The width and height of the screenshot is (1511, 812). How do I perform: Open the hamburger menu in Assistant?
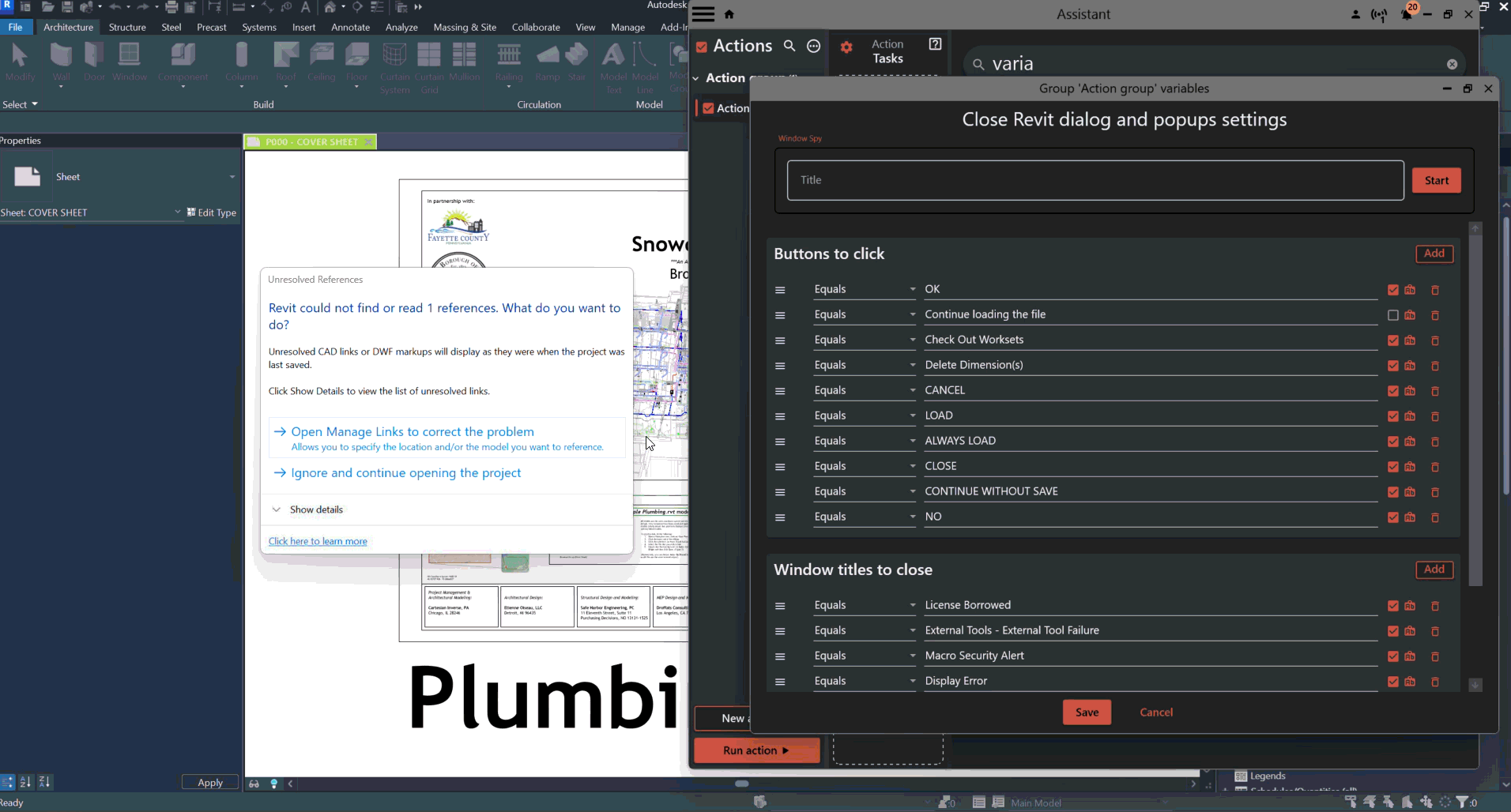click(703, 14)
